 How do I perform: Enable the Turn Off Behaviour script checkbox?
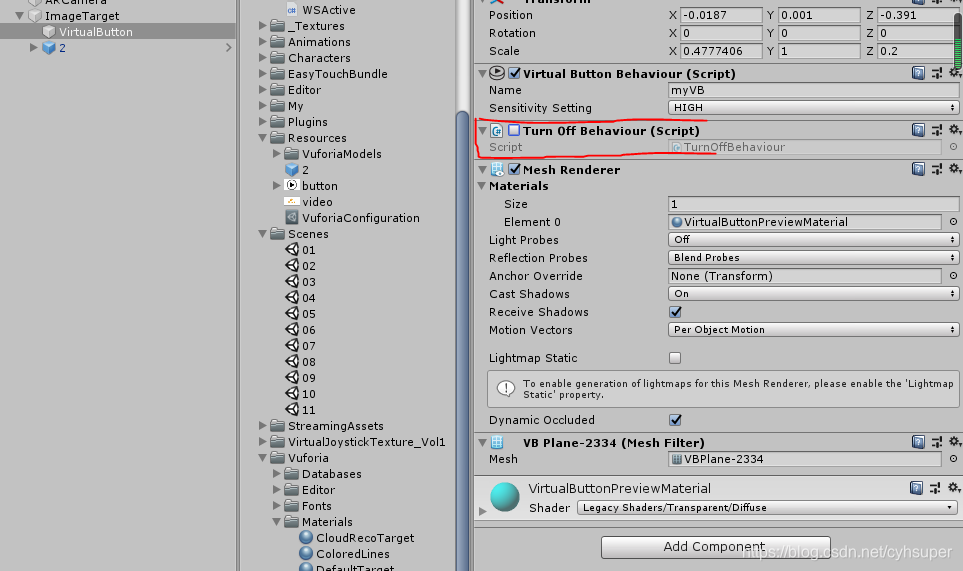point(514,130)
